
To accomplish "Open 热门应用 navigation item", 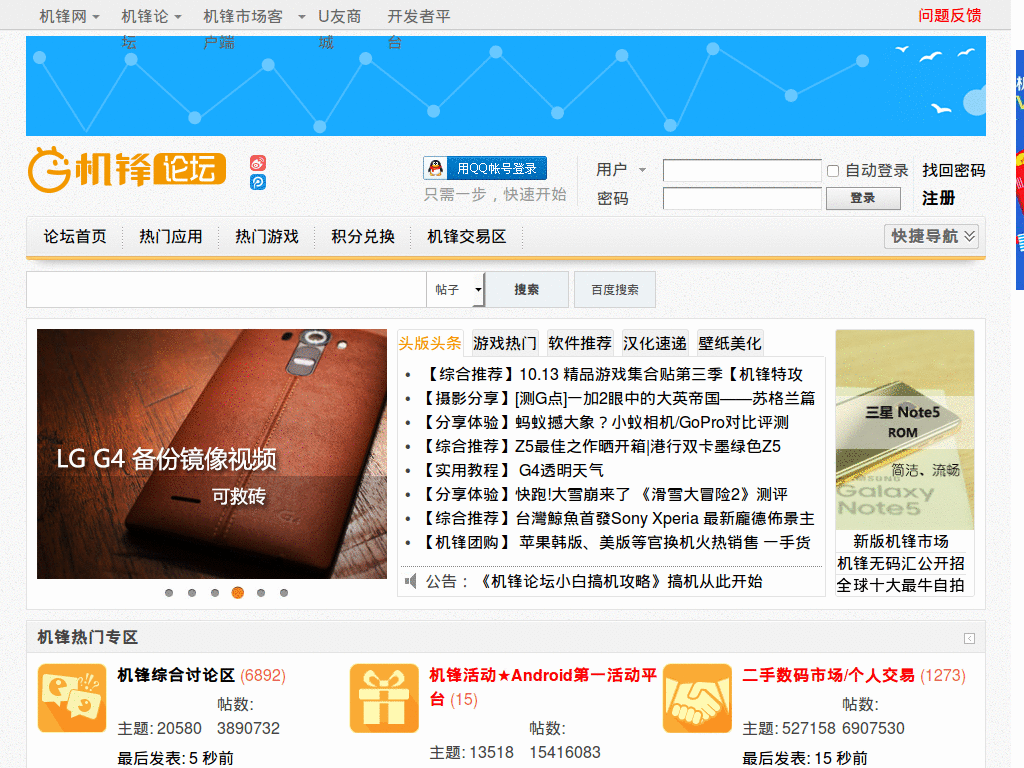I will pos(171,236).
